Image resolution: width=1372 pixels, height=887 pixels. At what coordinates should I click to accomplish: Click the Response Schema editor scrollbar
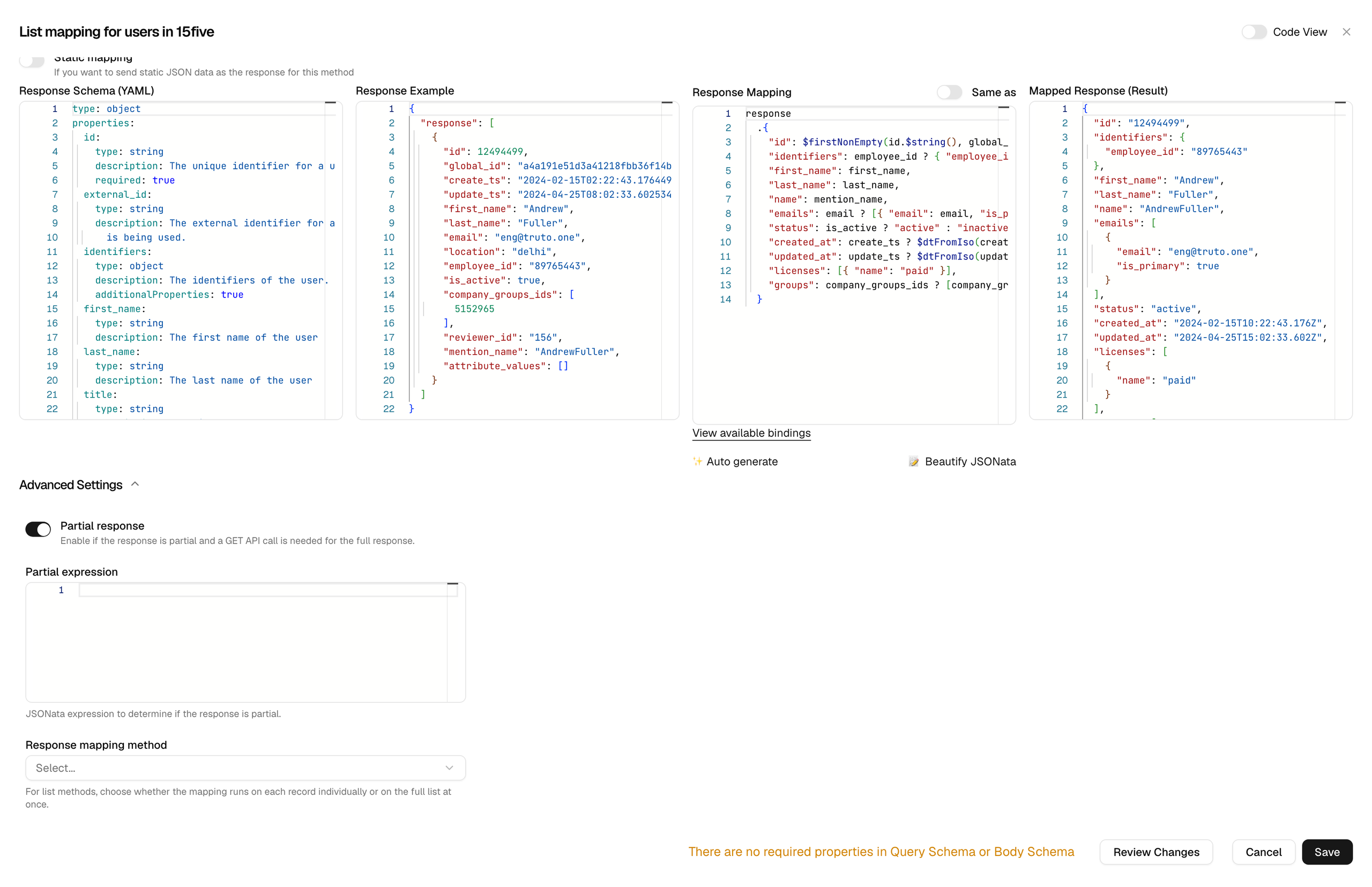point(331,260)
